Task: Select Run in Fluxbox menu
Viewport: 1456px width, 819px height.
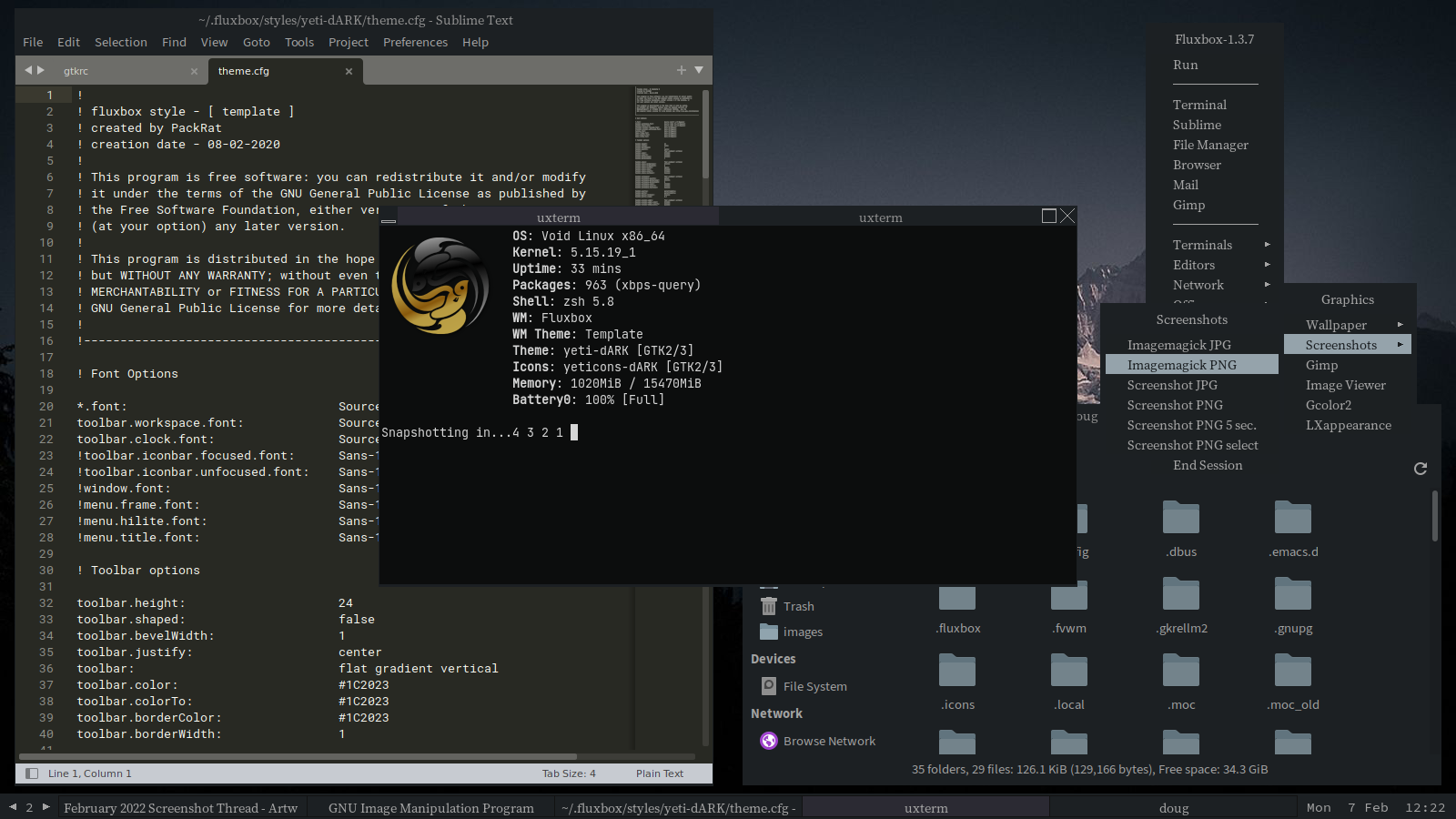Action: 1186,65
